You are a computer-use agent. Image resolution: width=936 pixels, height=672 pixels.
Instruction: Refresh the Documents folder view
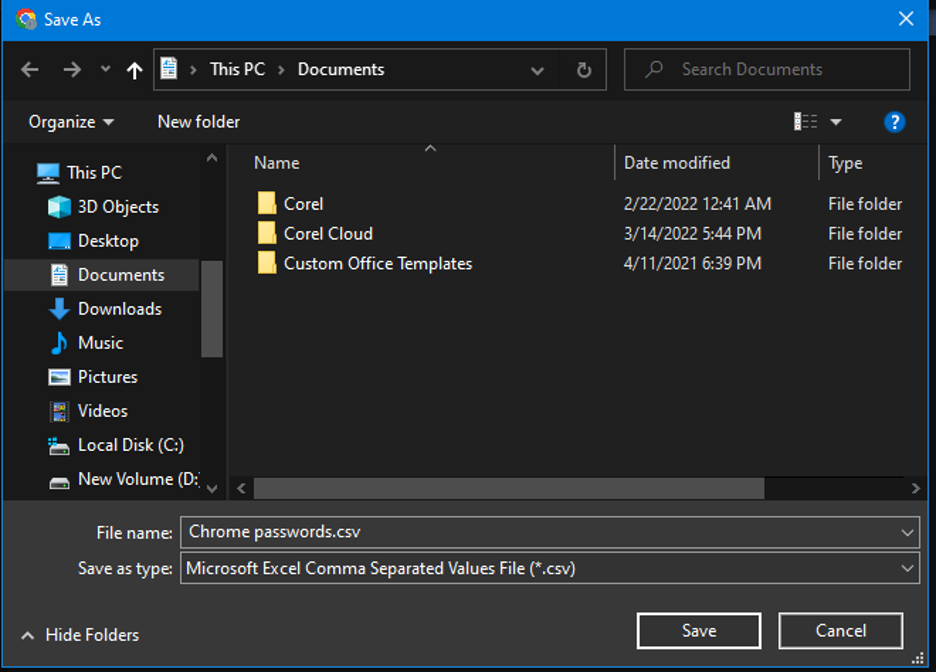pyautogui.click(x=584, y=70)
